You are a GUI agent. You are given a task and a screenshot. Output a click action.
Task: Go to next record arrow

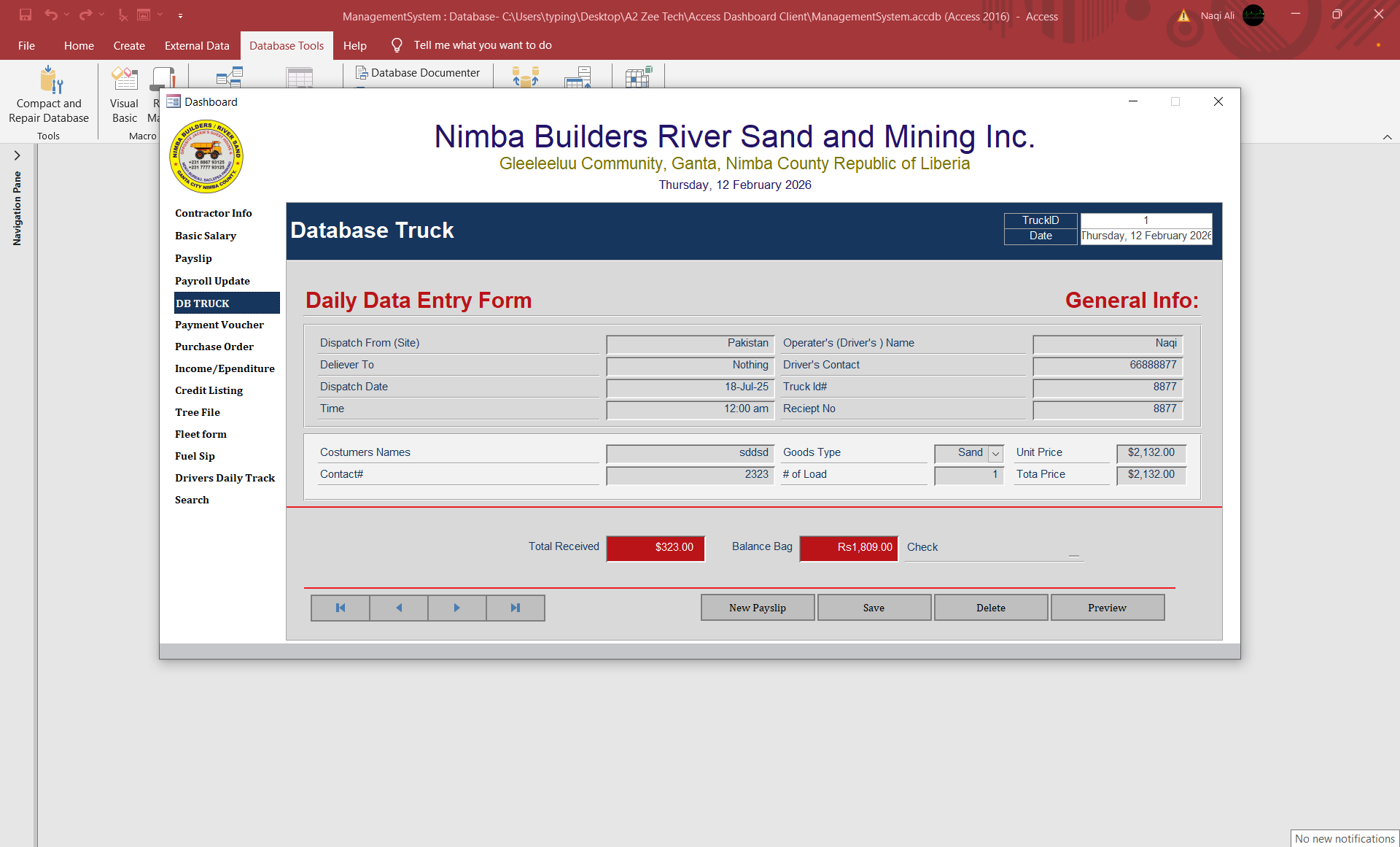(x=457, y=608)
